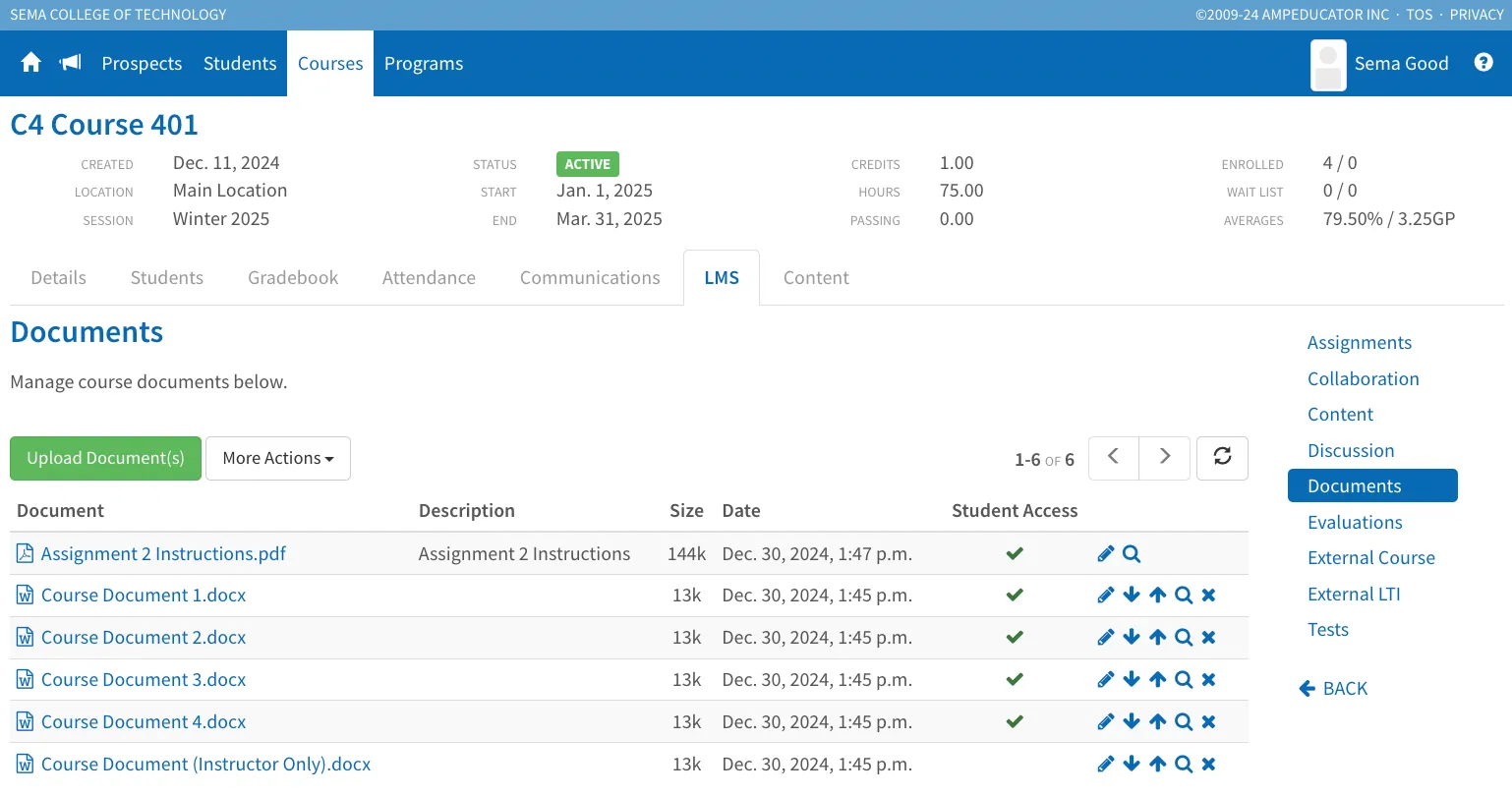Click the BACK link with arrow
Image resolution: width=1512 pixels, height=796 pixels.
(x=1333, y=688)
